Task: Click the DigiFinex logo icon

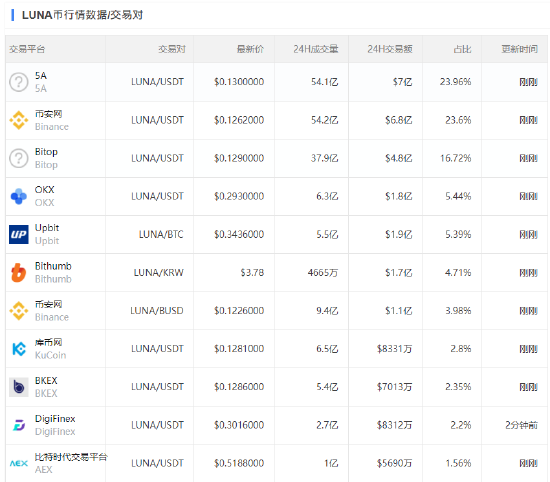Action: [19, 425]
